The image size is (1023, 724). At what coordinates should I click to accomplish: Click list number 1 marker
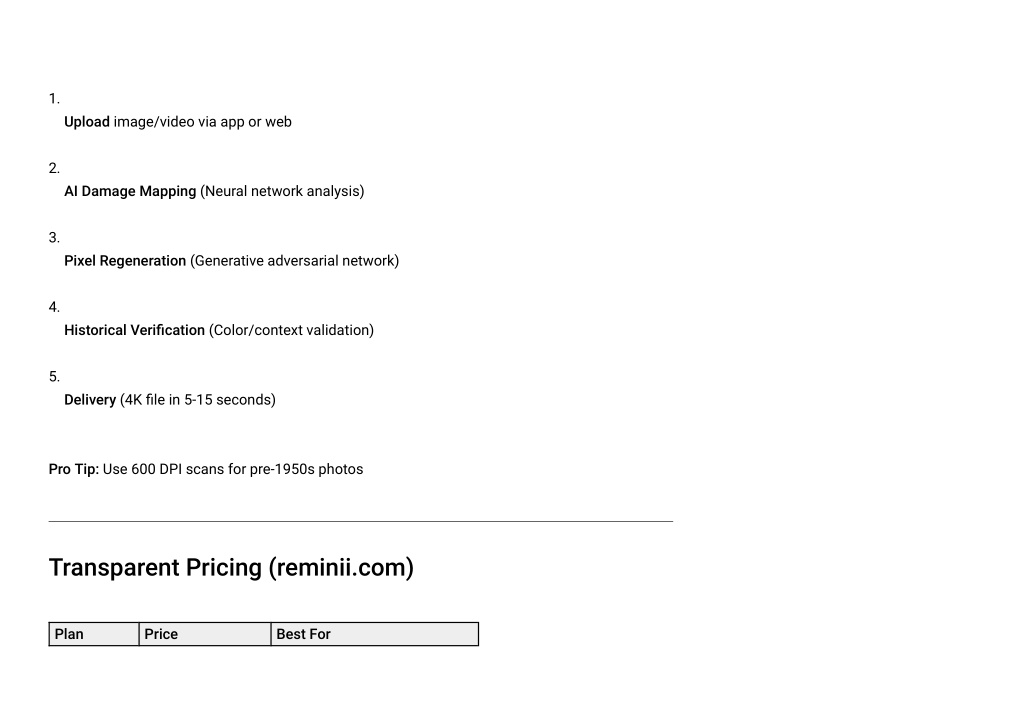(54, 98)
